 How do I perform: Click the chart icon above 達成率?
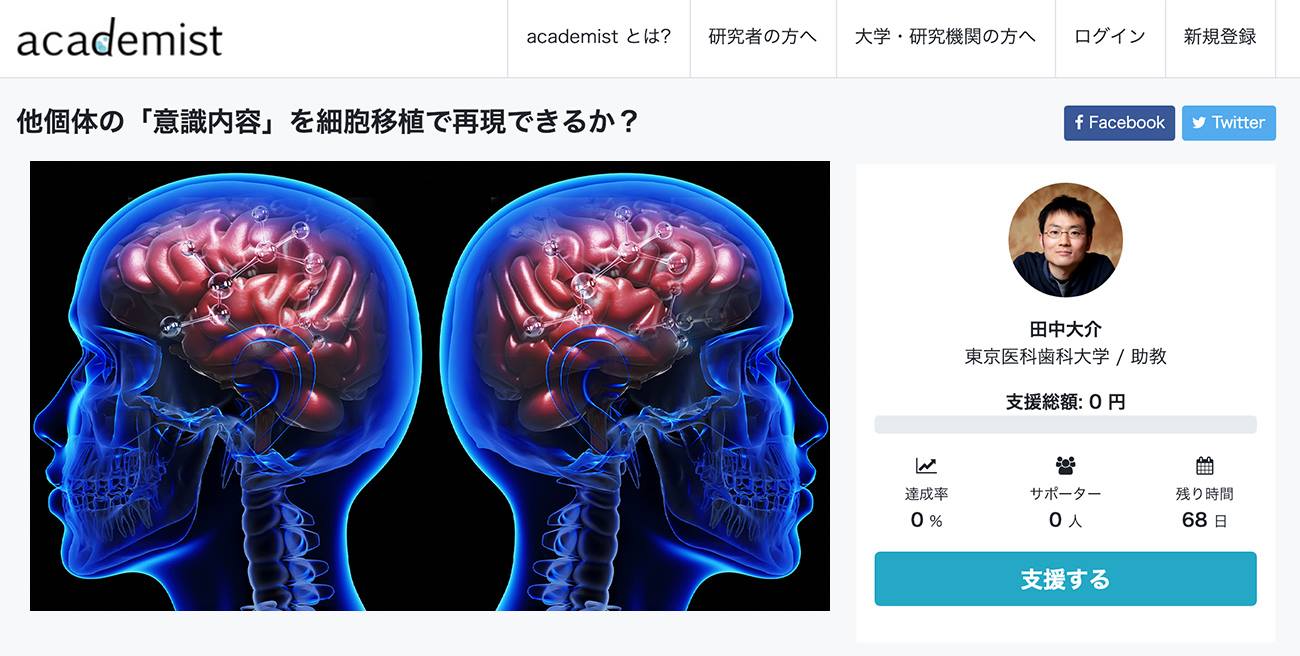926,465
